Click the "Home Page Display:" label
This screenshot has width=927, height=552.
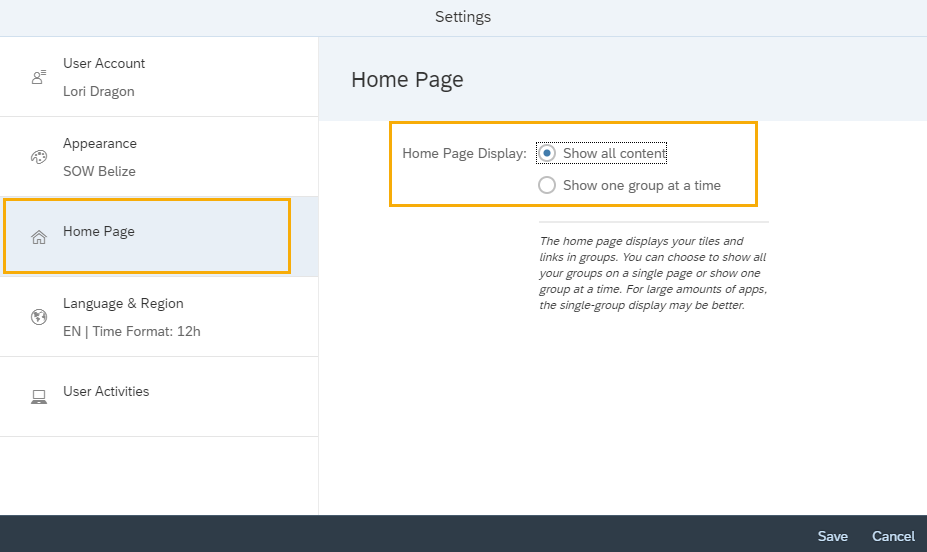(x=464, y=154)
